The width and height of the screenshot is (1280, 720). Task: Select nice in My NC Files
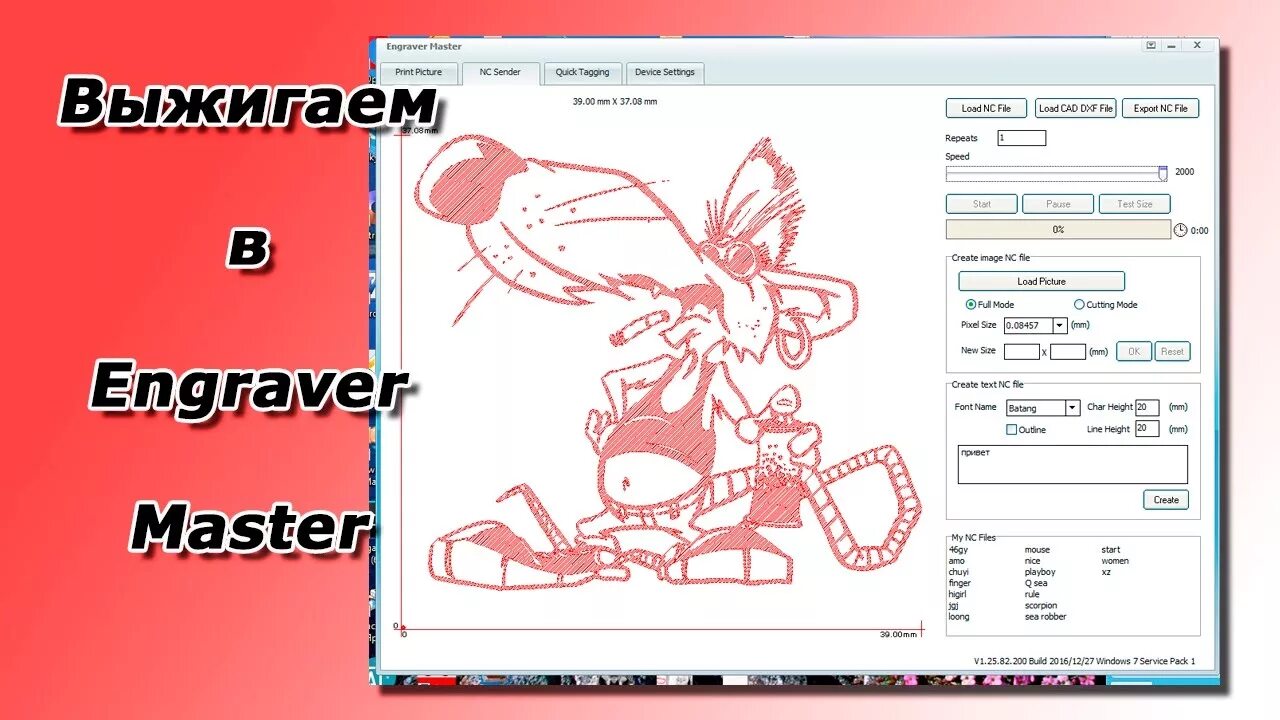click(1032, 561)
